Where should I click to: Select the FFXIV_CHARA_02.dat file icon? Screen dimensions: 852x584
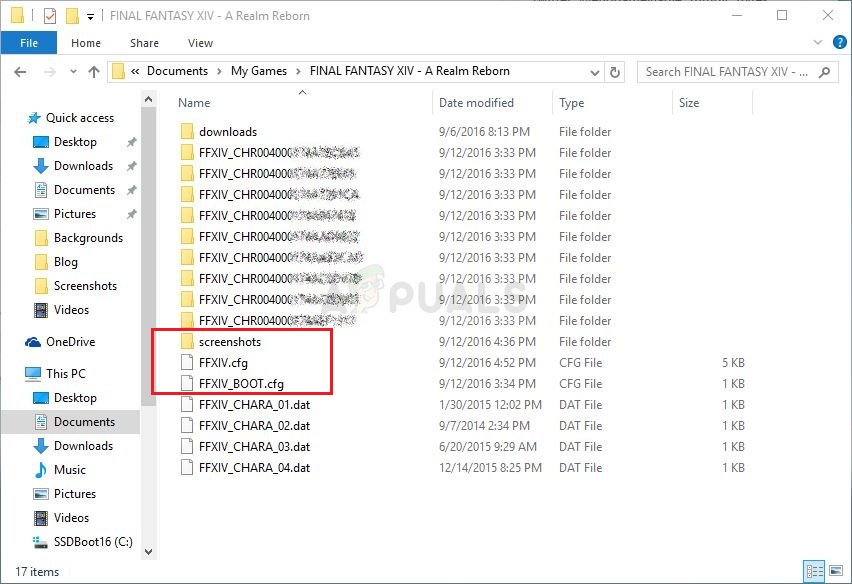click(187, 425)
